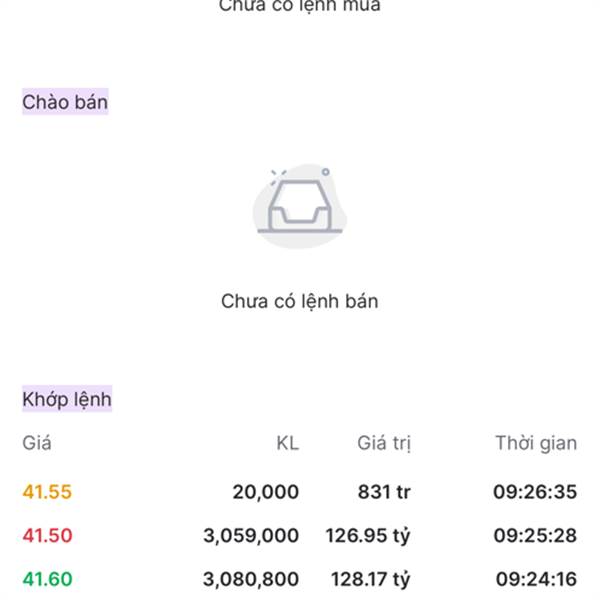Tap the 09:26:35 timestamp
This screenshot has width=600, height=600.
coord(535,492)
